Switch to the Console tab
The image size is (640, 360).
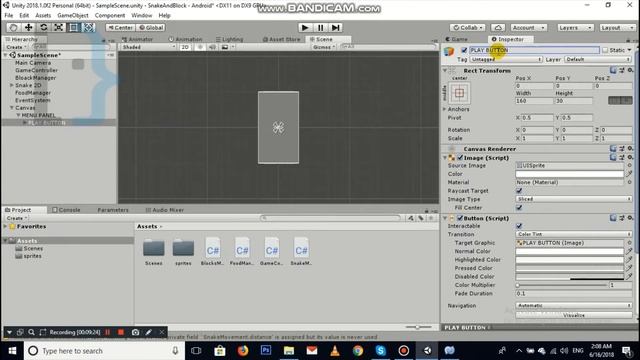[66, 210]
